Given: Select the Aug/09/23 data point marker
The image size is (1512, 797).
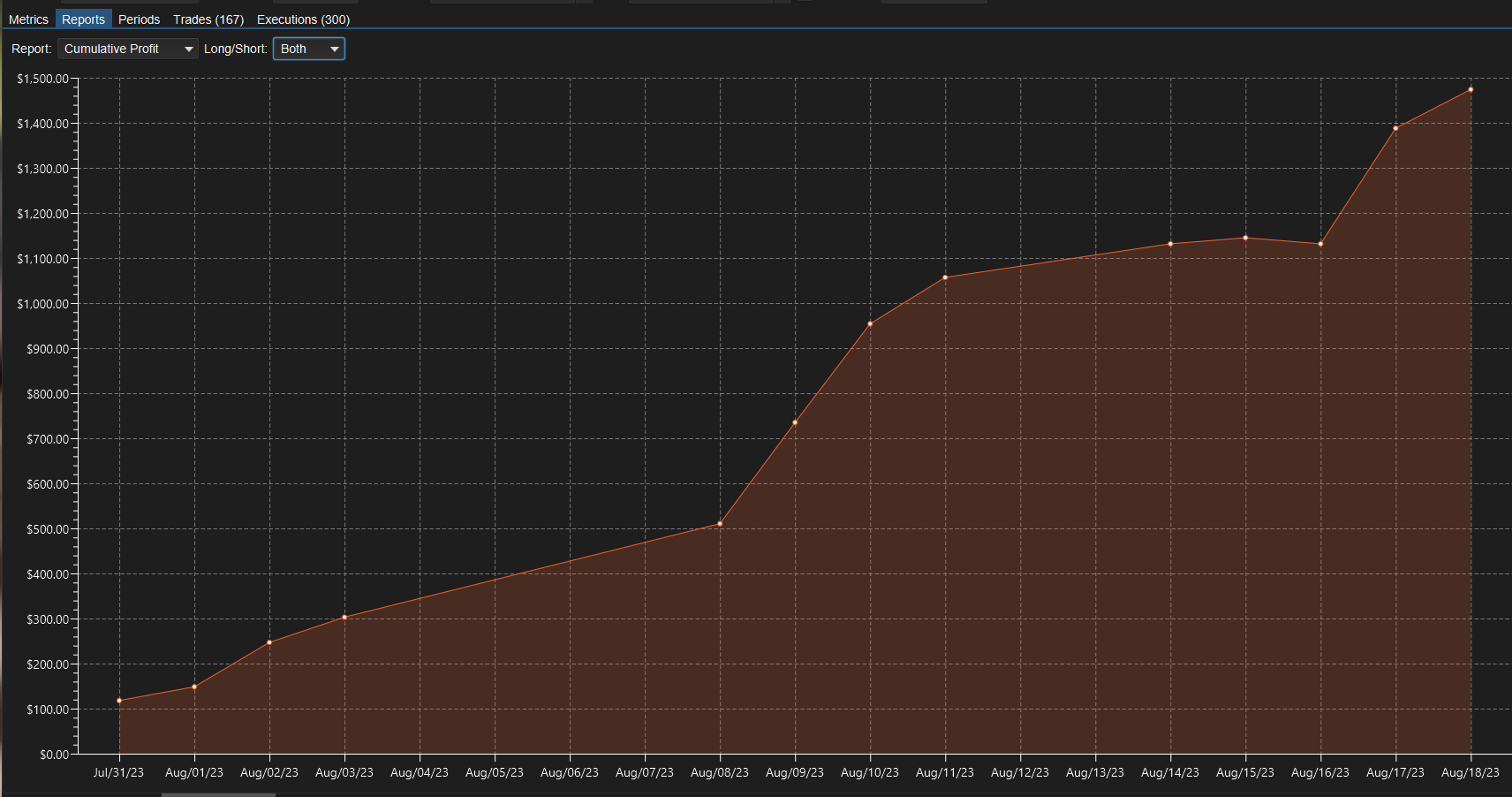Looking at the screenshot, I should 795,422.
